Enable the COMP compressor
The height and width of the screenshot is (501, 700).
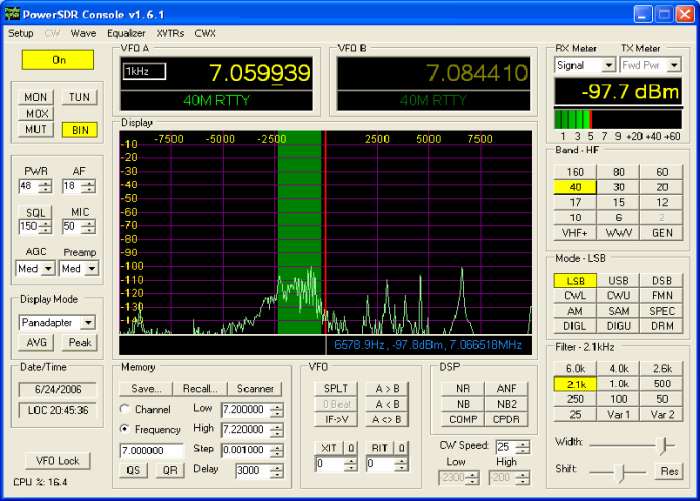pos(462,419)
